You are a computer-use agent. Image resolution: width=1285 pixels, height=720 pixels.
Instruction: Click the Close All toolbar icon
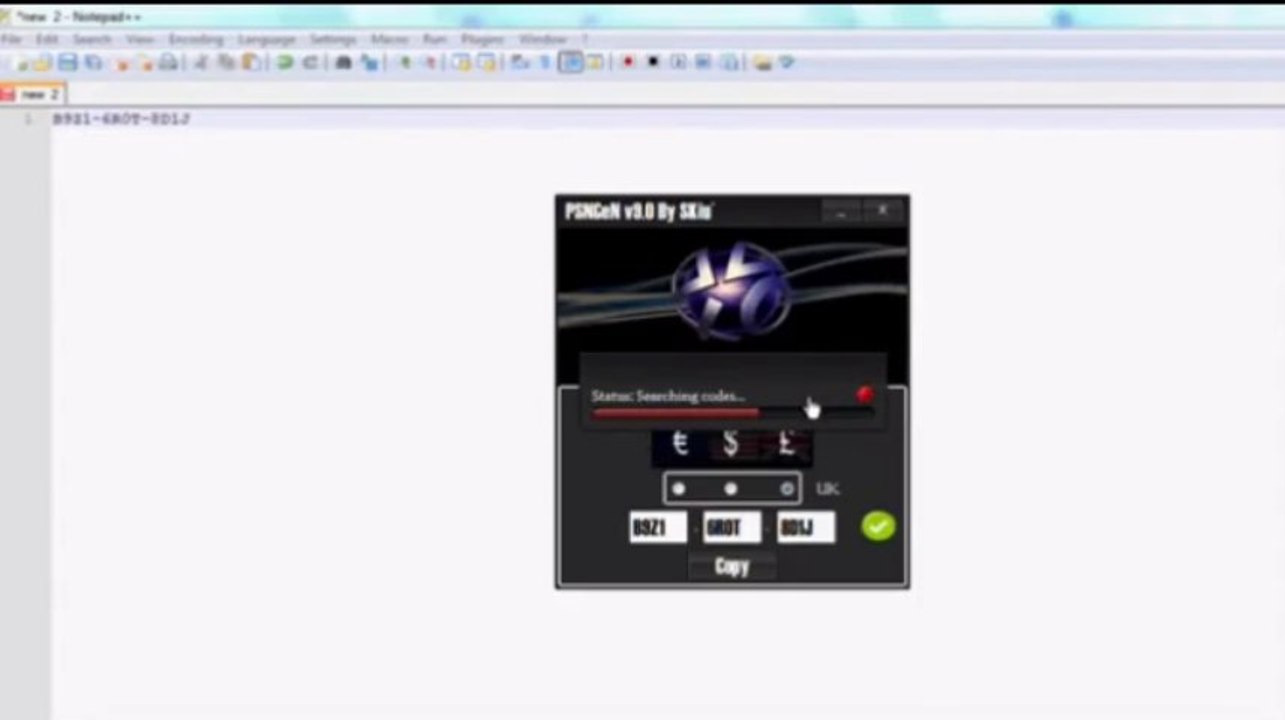(x=145, y=62)
